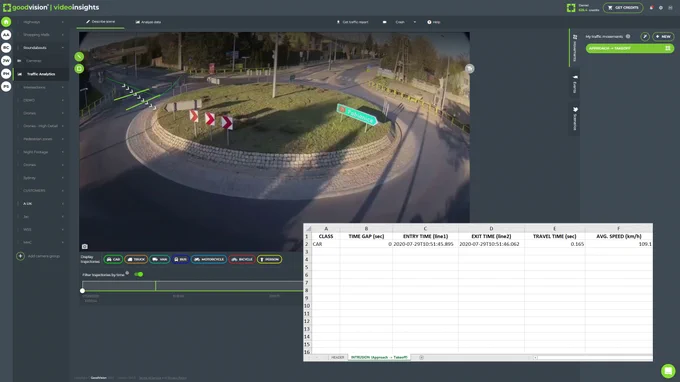Click the logout icon in header
680x382 pixels.
[x=670, y=7]
